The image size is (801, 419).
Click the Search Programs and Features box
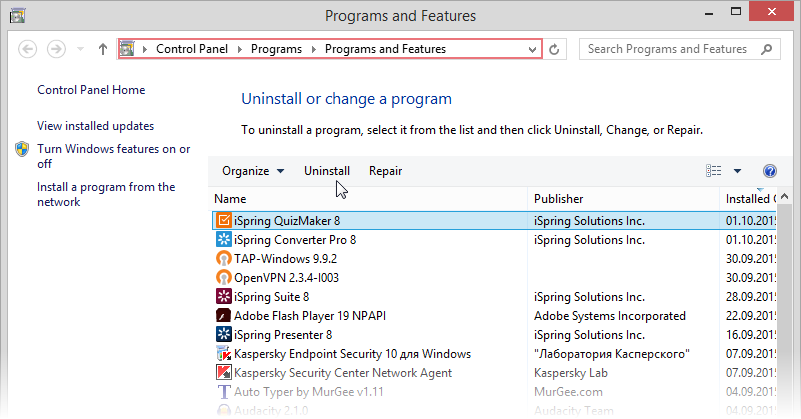(668, 49)
